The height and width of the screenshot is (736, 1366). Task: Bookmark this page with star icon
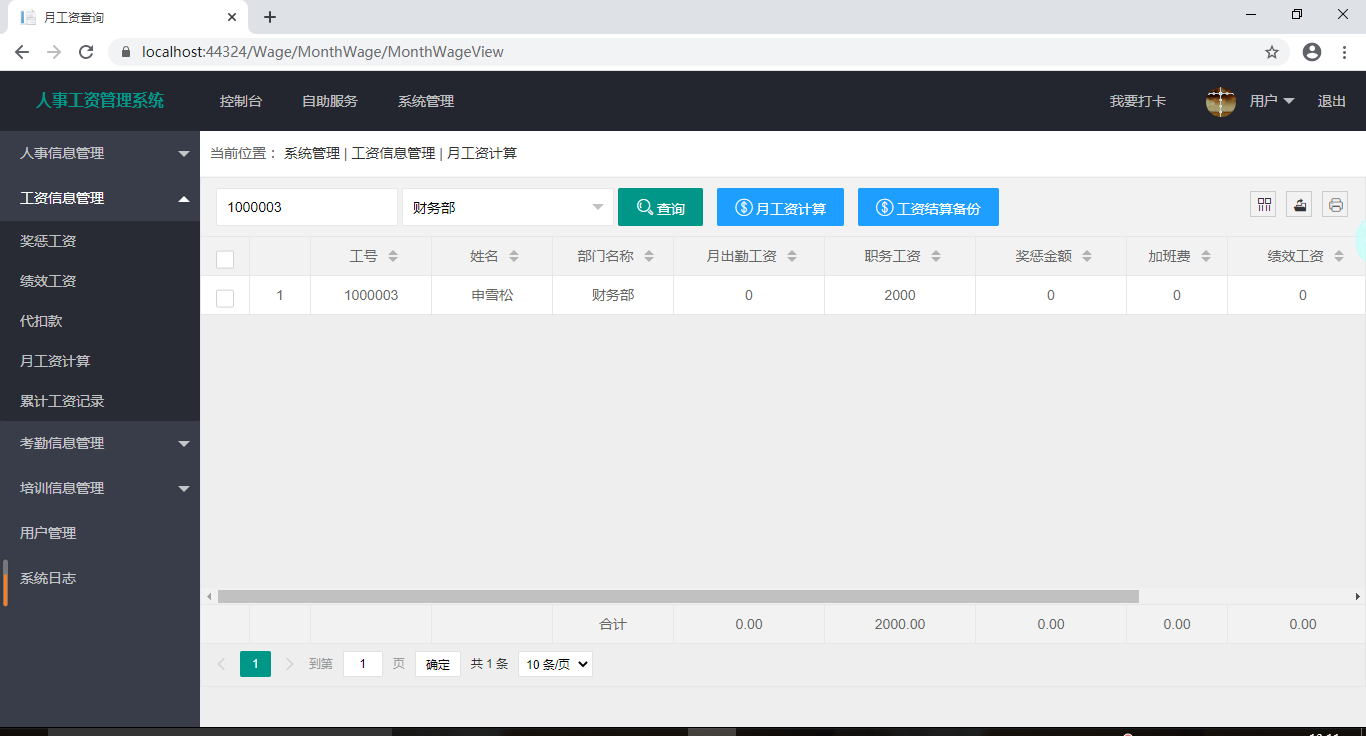click(x=1272, y=52)
